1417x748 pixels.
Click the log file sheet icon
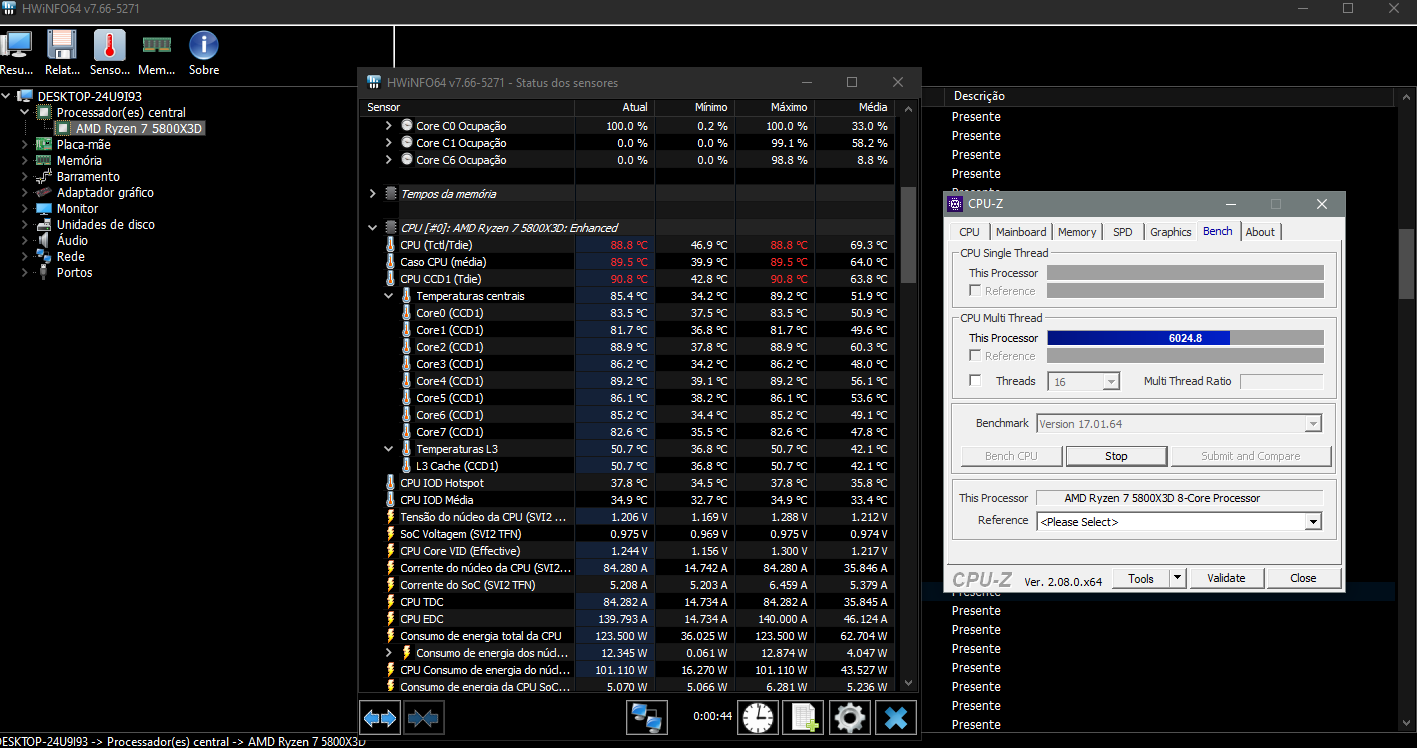point(804,717)
